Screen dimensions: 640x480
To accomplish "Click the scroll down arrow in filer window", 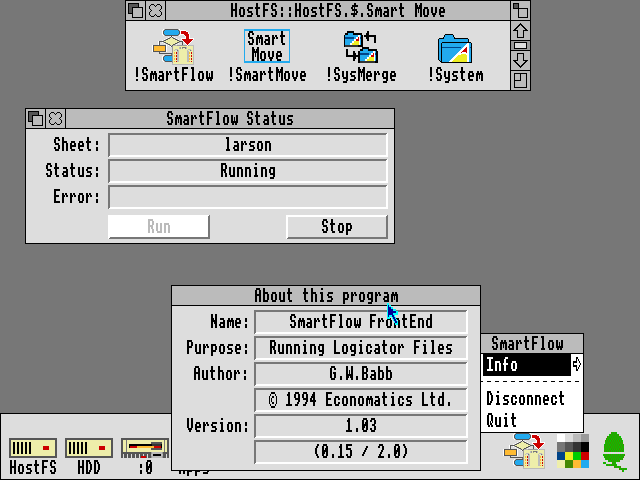I will tap(520, 60).
